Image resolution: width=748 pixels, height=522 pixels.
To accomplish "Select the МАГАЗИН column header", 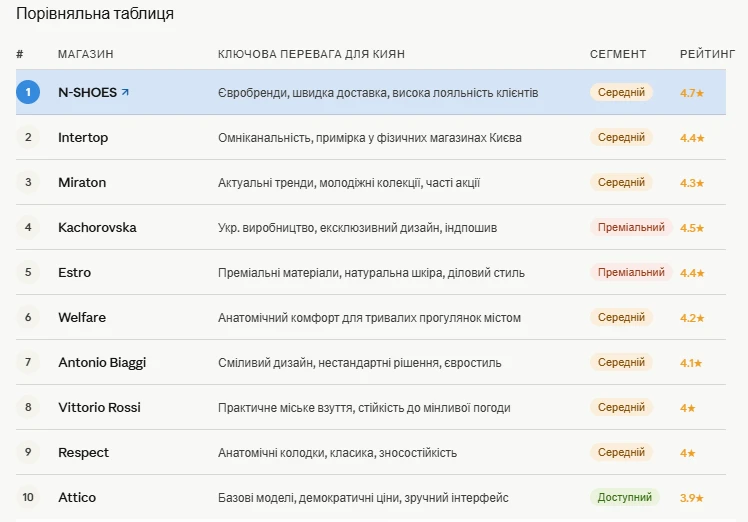I will (86, 54).
